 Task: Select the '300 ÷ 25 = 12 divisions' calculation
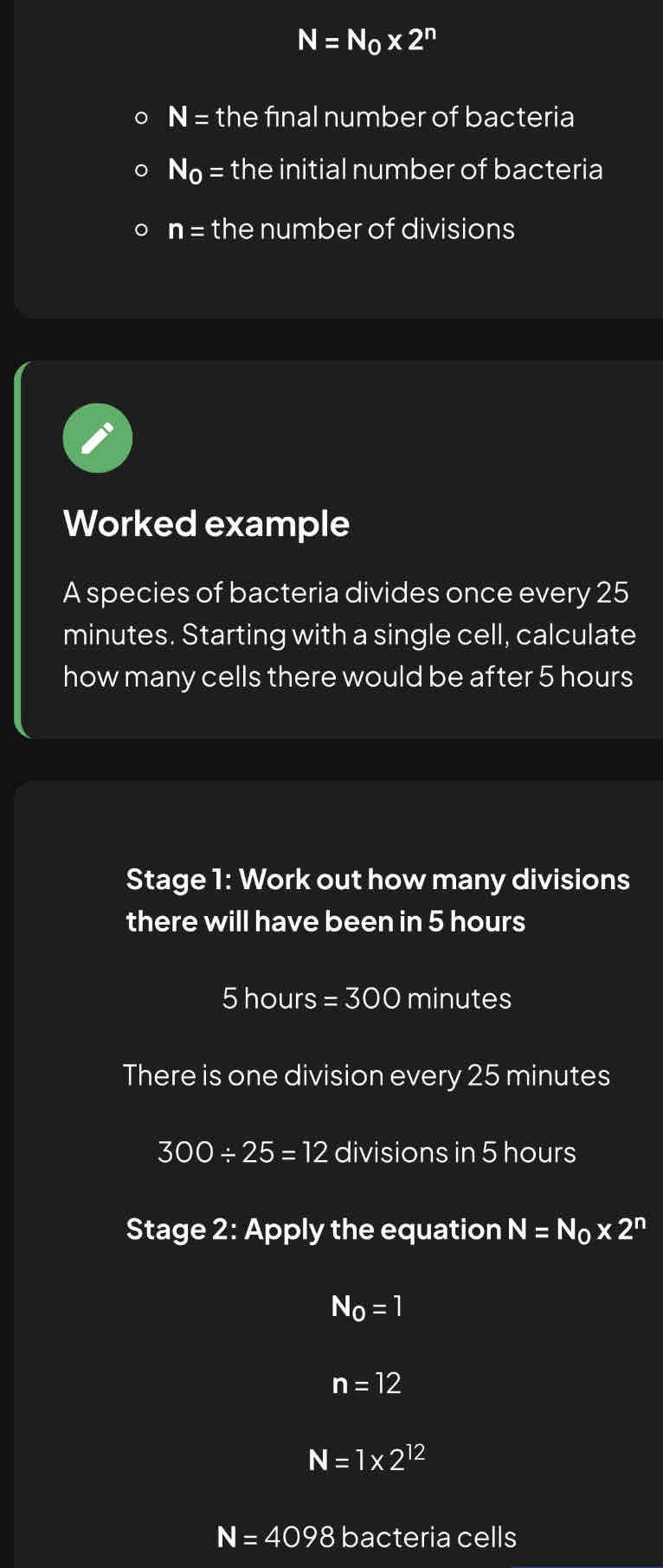(x=367, y=1152)
